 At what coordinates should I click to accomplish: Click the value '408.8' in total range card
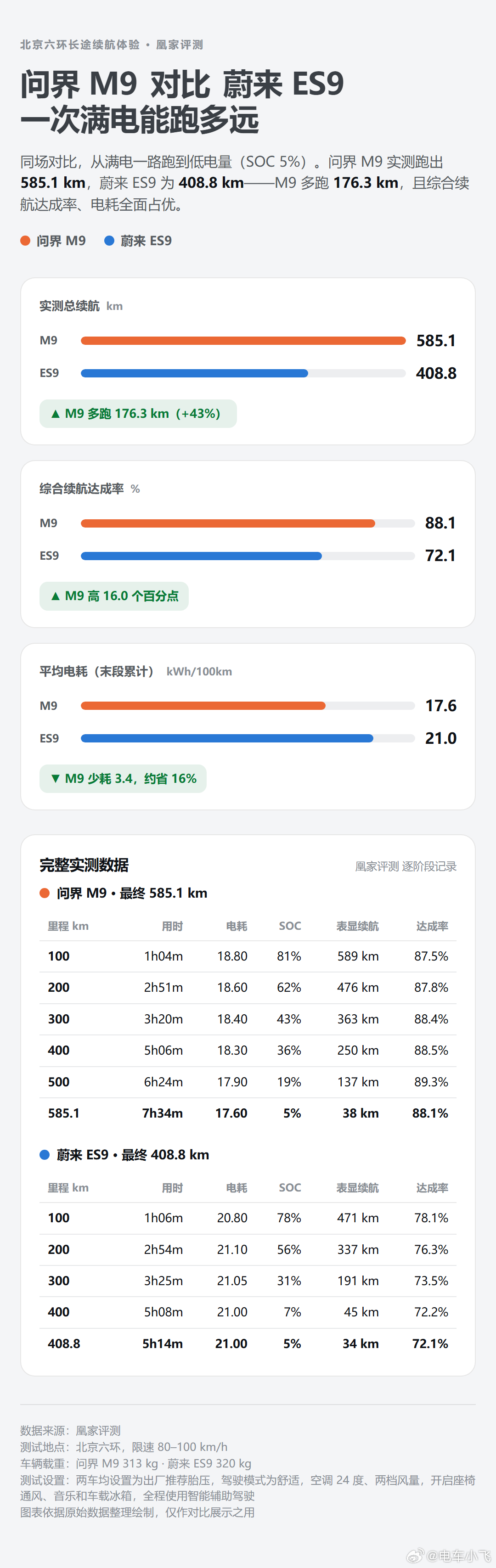436,373
